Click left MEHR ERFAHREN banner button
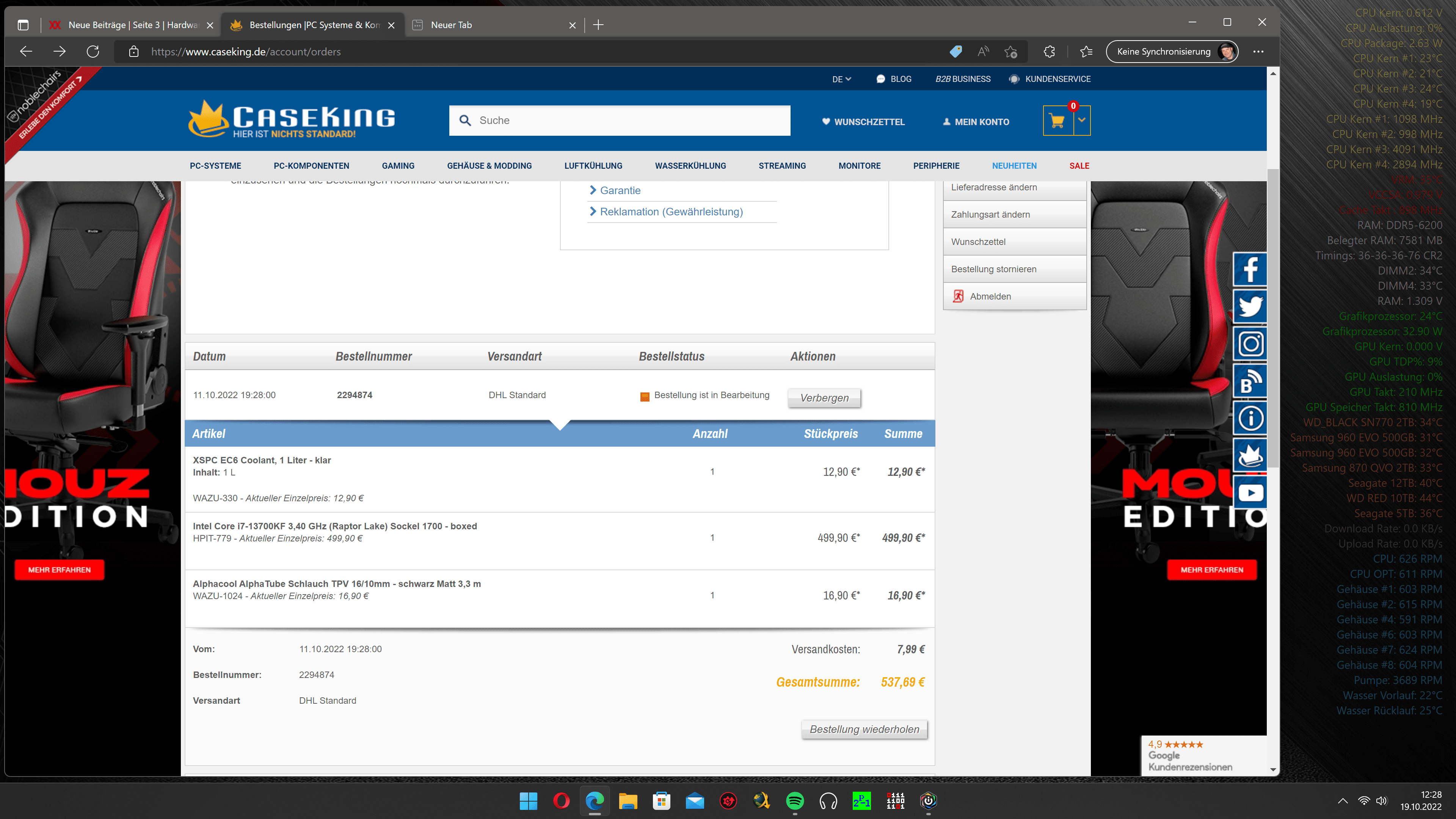This screenshot has width=1456, height=819. click(x=60, y=570)
